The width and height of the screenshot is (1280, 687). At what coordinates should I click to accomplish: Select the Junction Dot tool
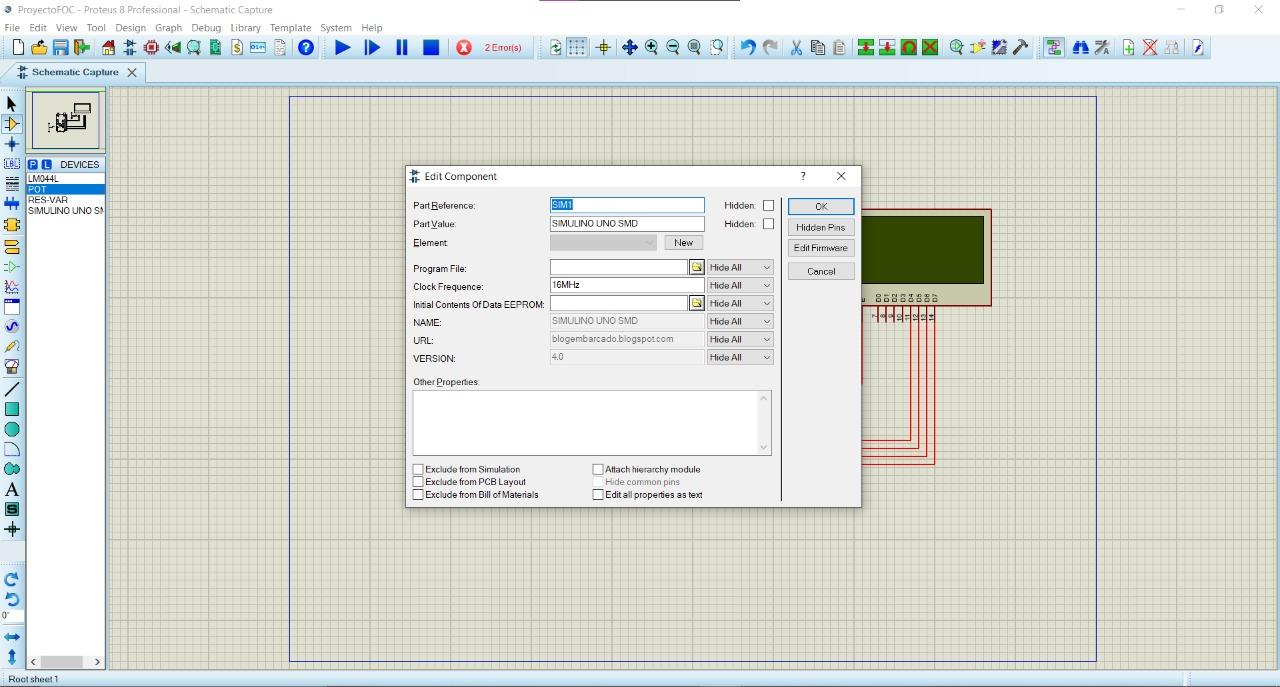pos(12,144)
